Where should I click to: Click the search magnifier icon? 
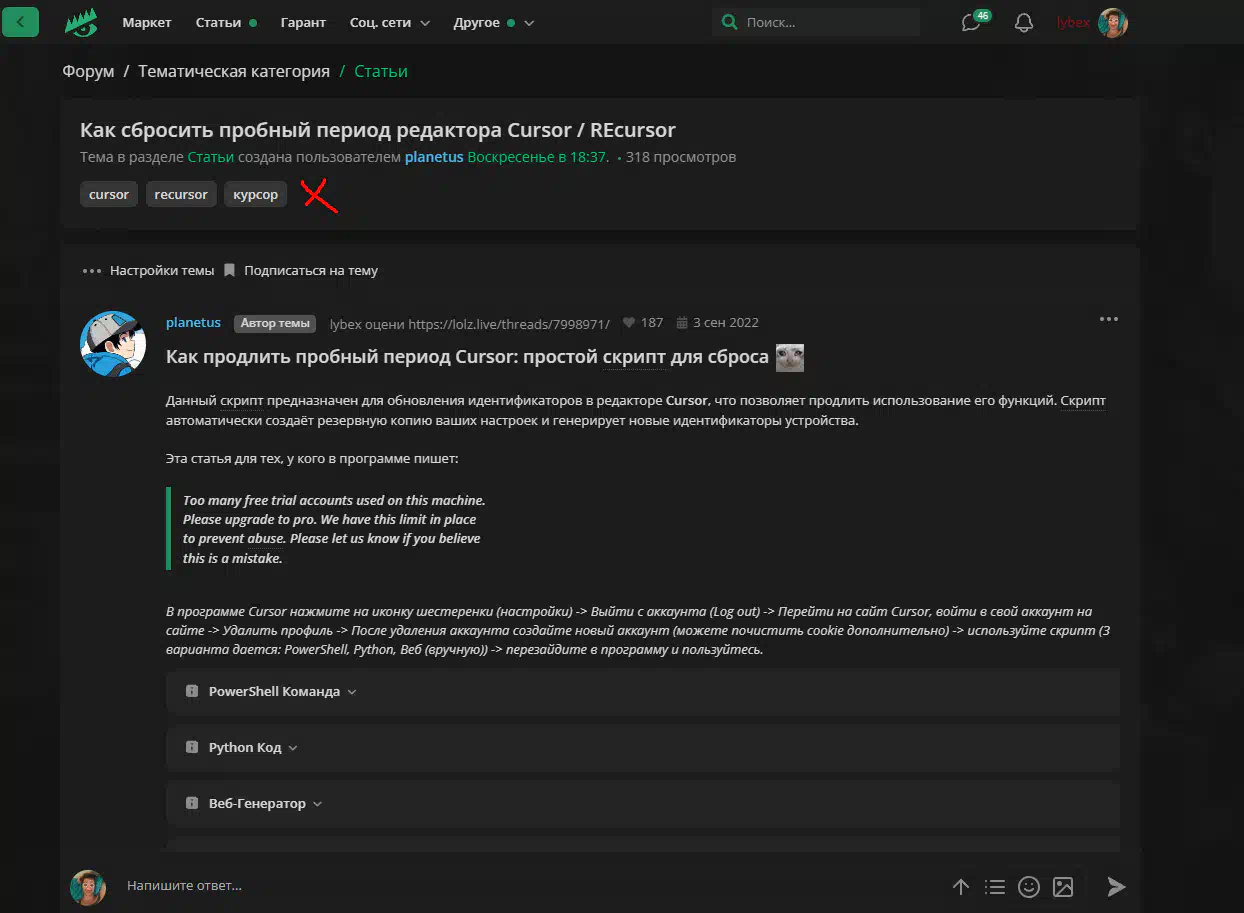pyautogui.click(x=729, y=22)
